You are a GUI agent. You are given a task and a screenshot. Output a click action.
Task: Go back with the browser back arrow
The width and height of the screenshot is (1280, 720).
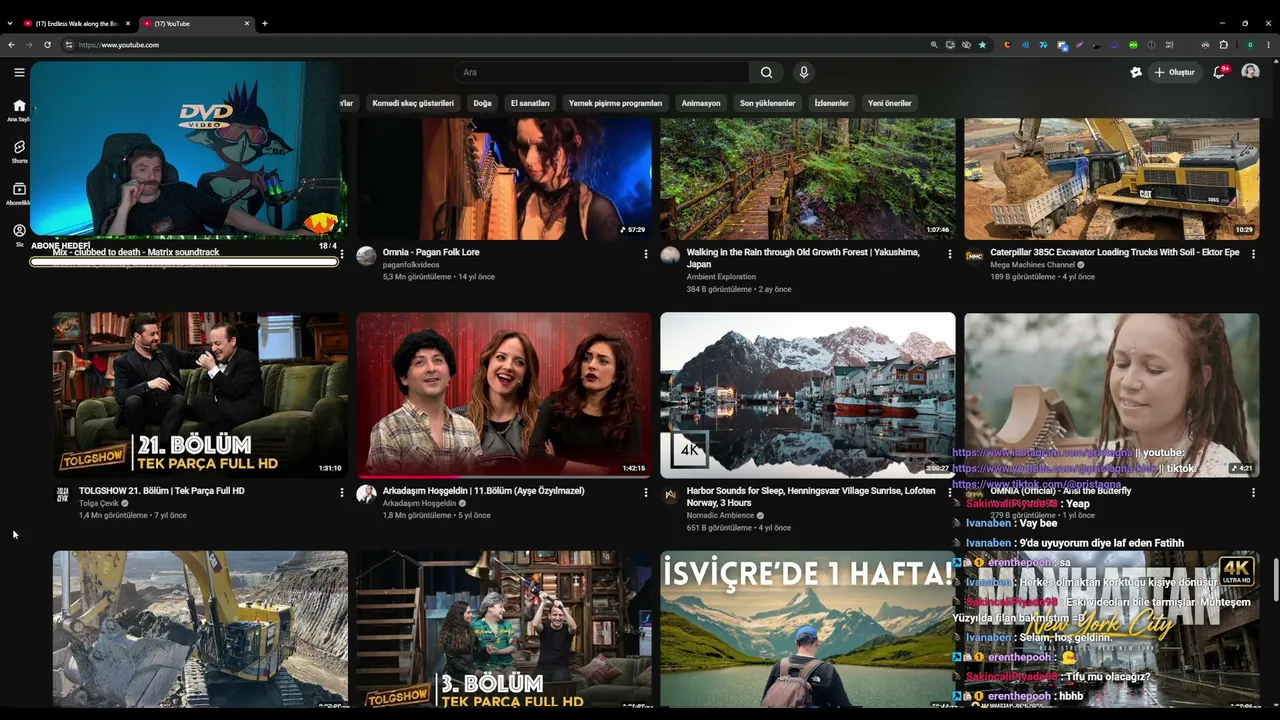point(11,45)
